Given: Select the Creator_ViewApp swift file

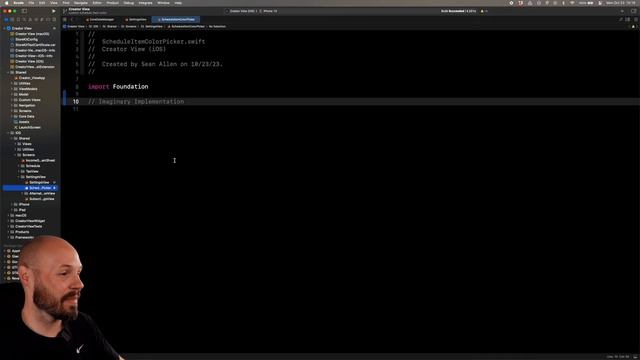Looking at the screenshot, I should [x=30, y=78].
